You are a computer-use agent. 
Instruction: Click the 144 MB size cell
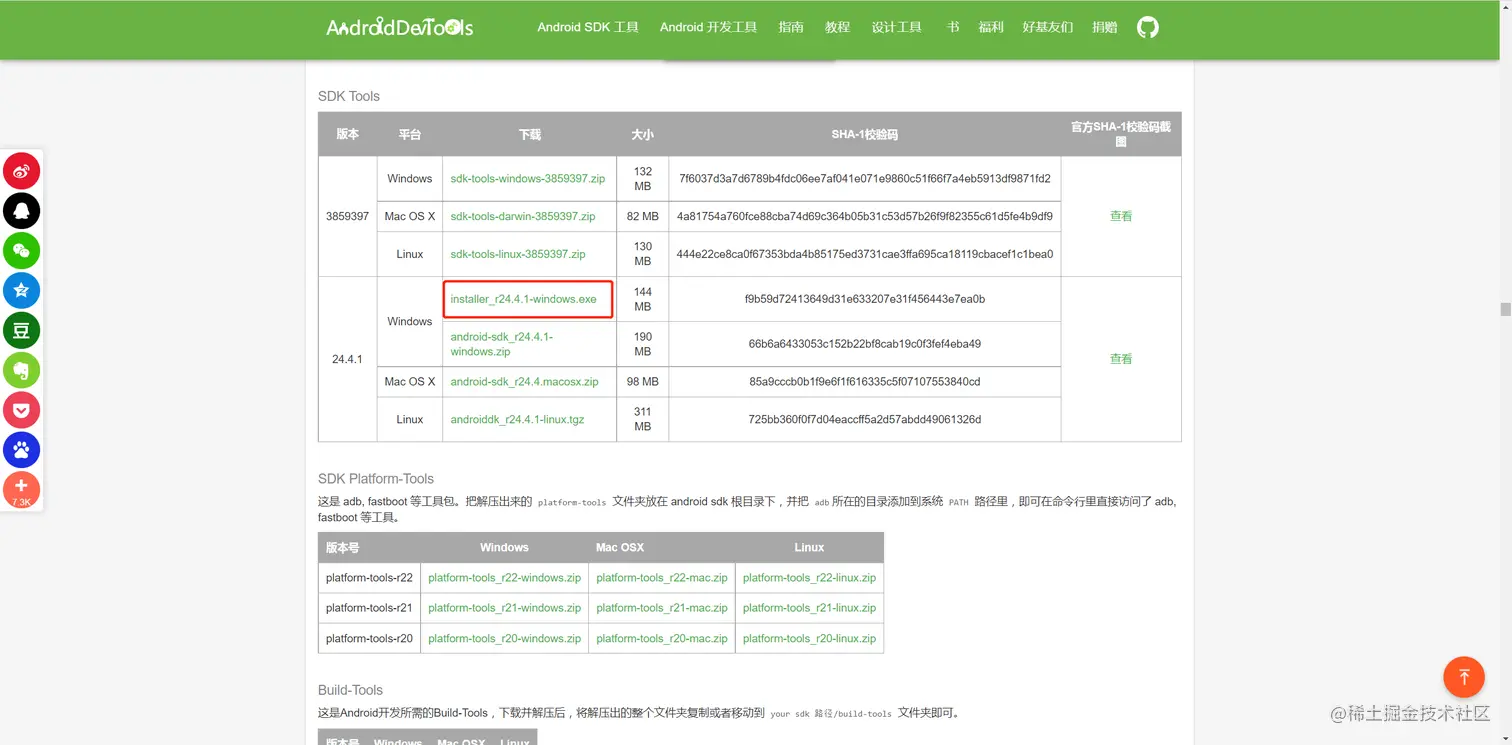643,299
